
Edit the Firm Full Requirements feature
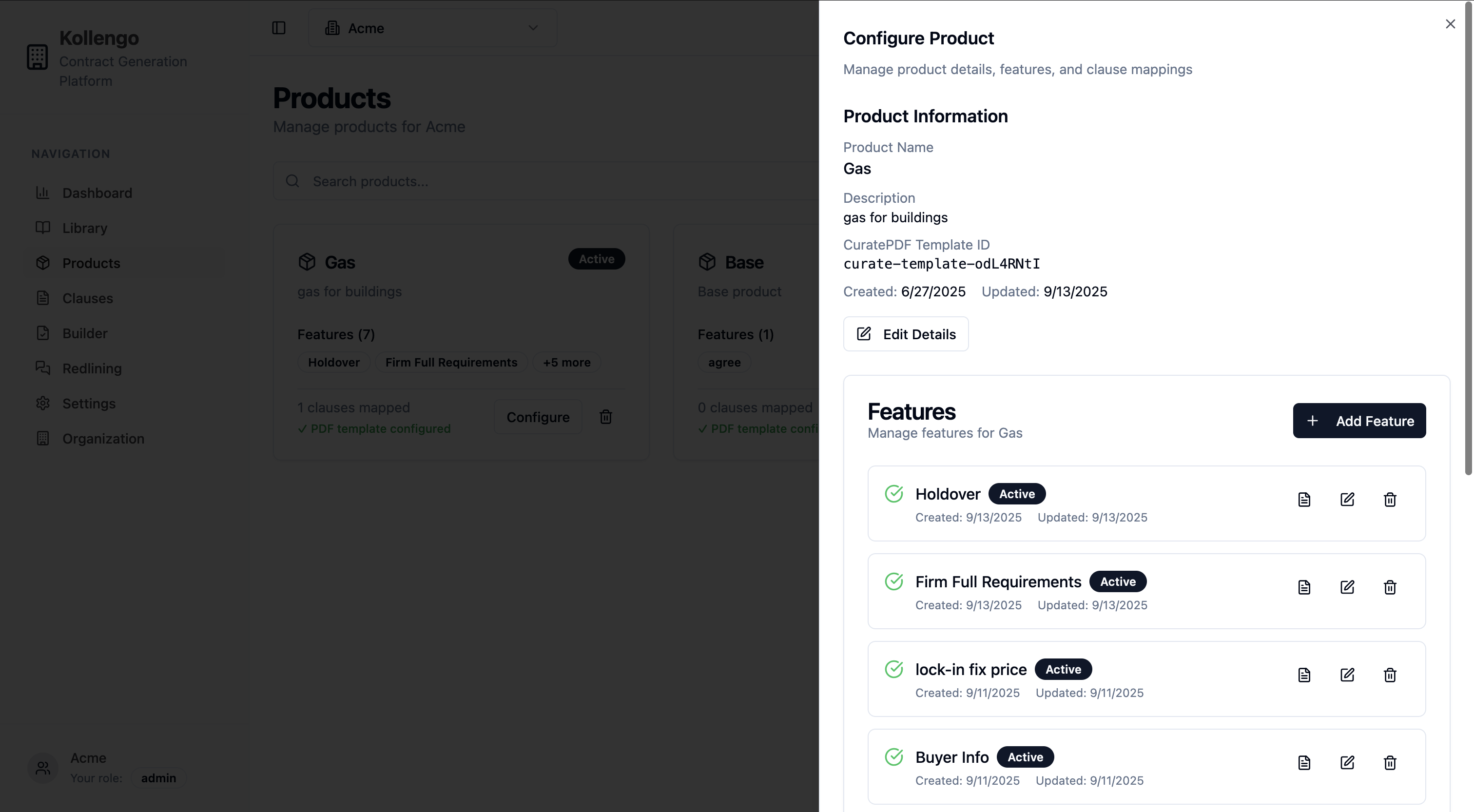click(x=1347, y=587)
